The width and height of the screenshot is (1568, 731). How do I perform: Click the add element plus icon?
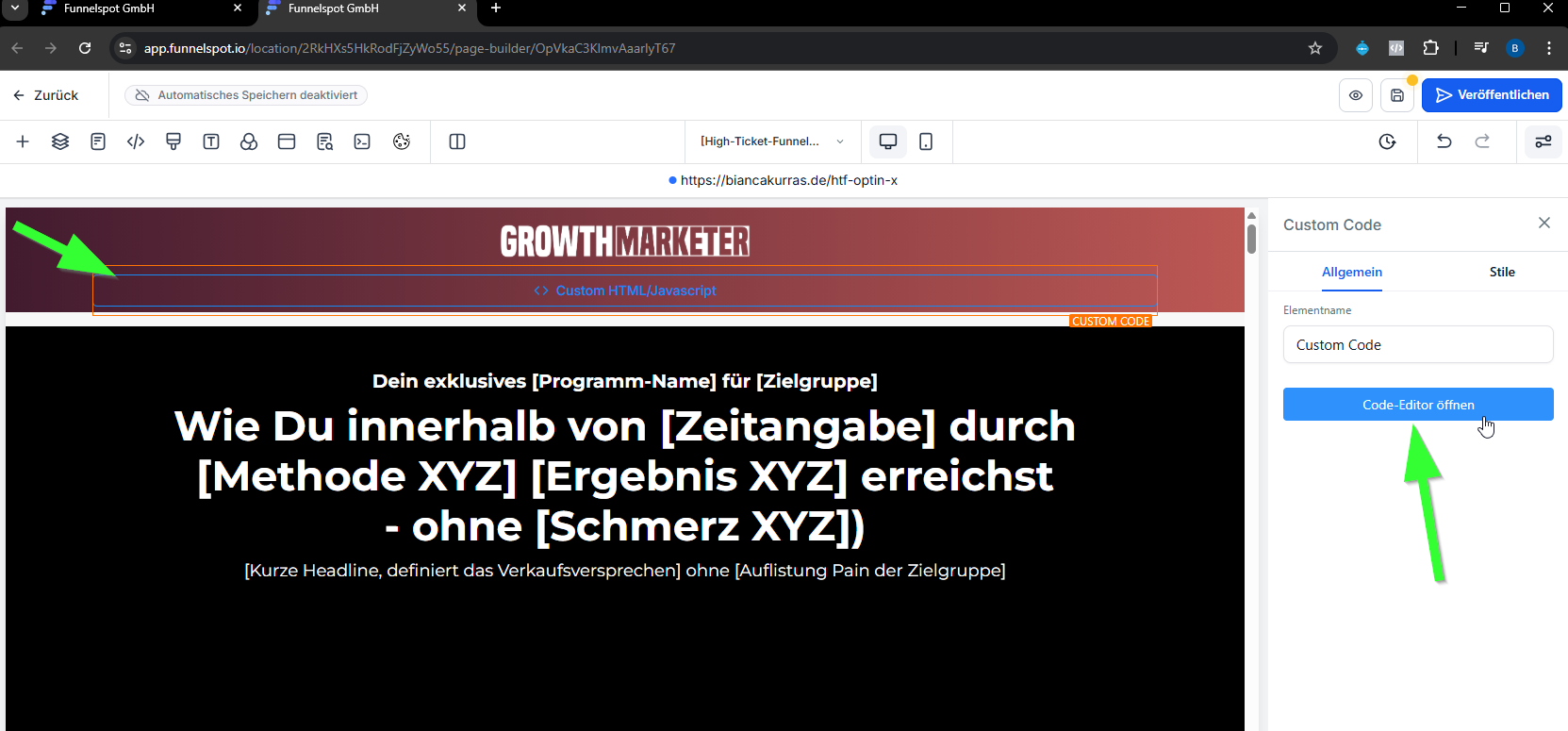pos(23,141)
